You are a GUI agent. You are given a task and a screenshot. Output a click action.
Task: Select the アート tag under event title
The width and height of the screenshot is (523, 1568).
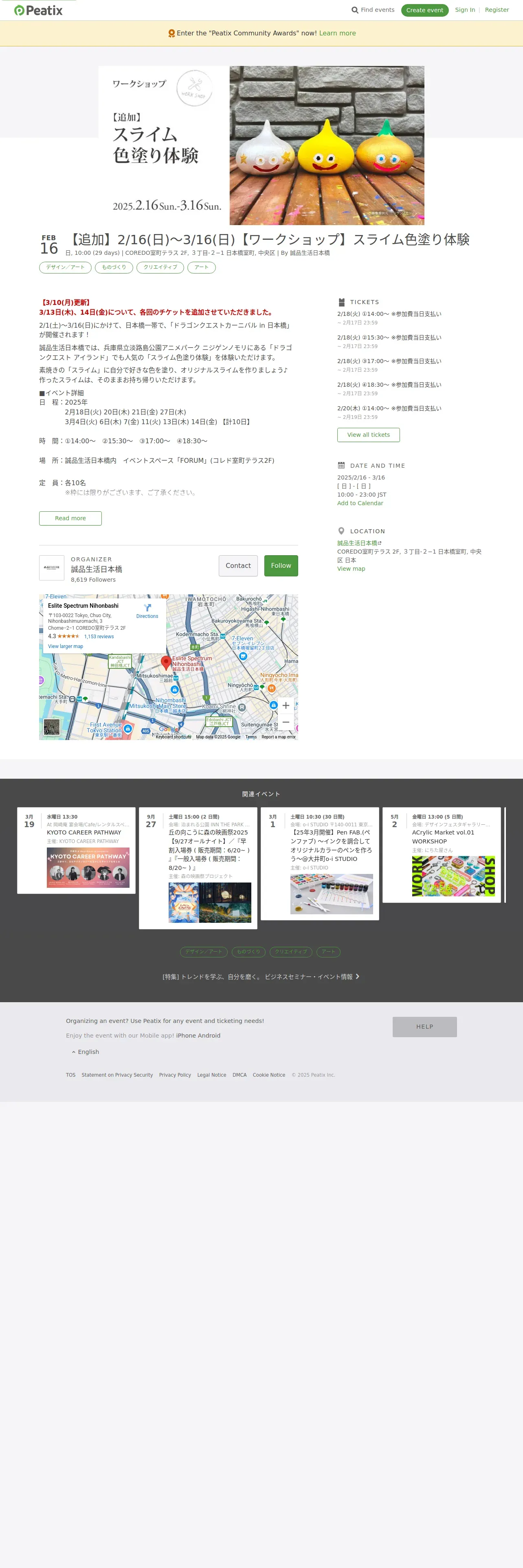202,267
